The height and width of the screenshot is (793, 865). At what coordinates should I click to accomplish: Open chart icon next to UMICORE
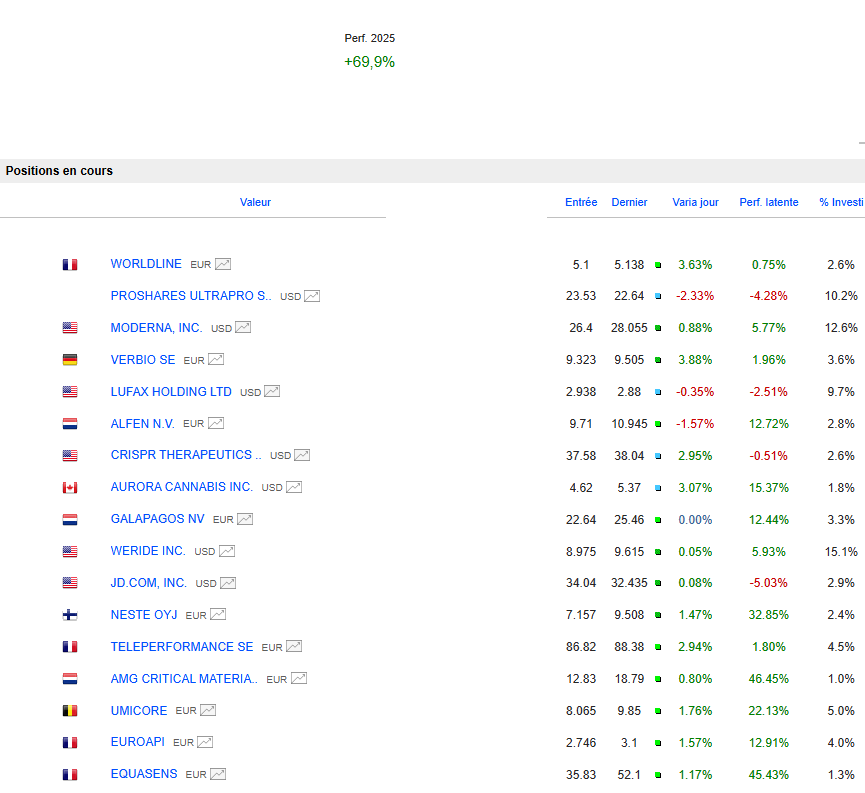[208, 711]
